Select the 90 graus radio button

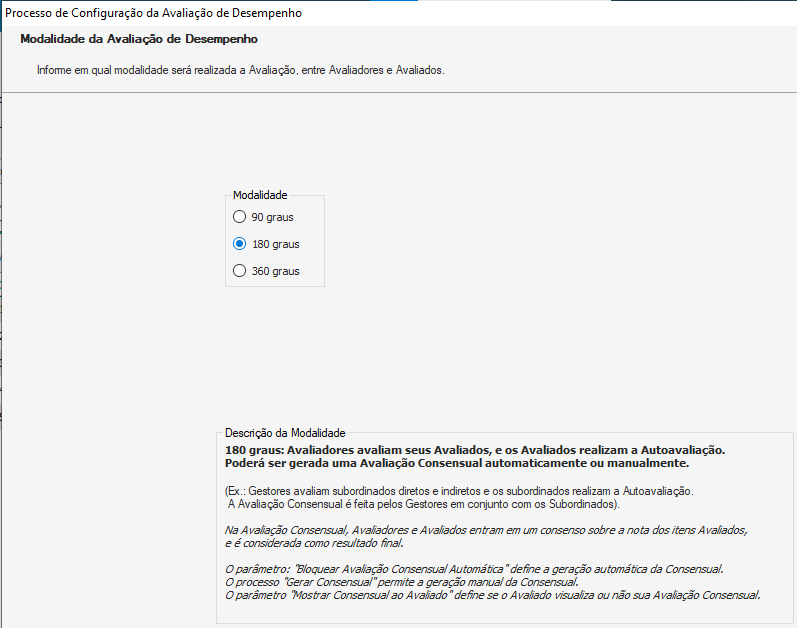(x=239, y=217)
